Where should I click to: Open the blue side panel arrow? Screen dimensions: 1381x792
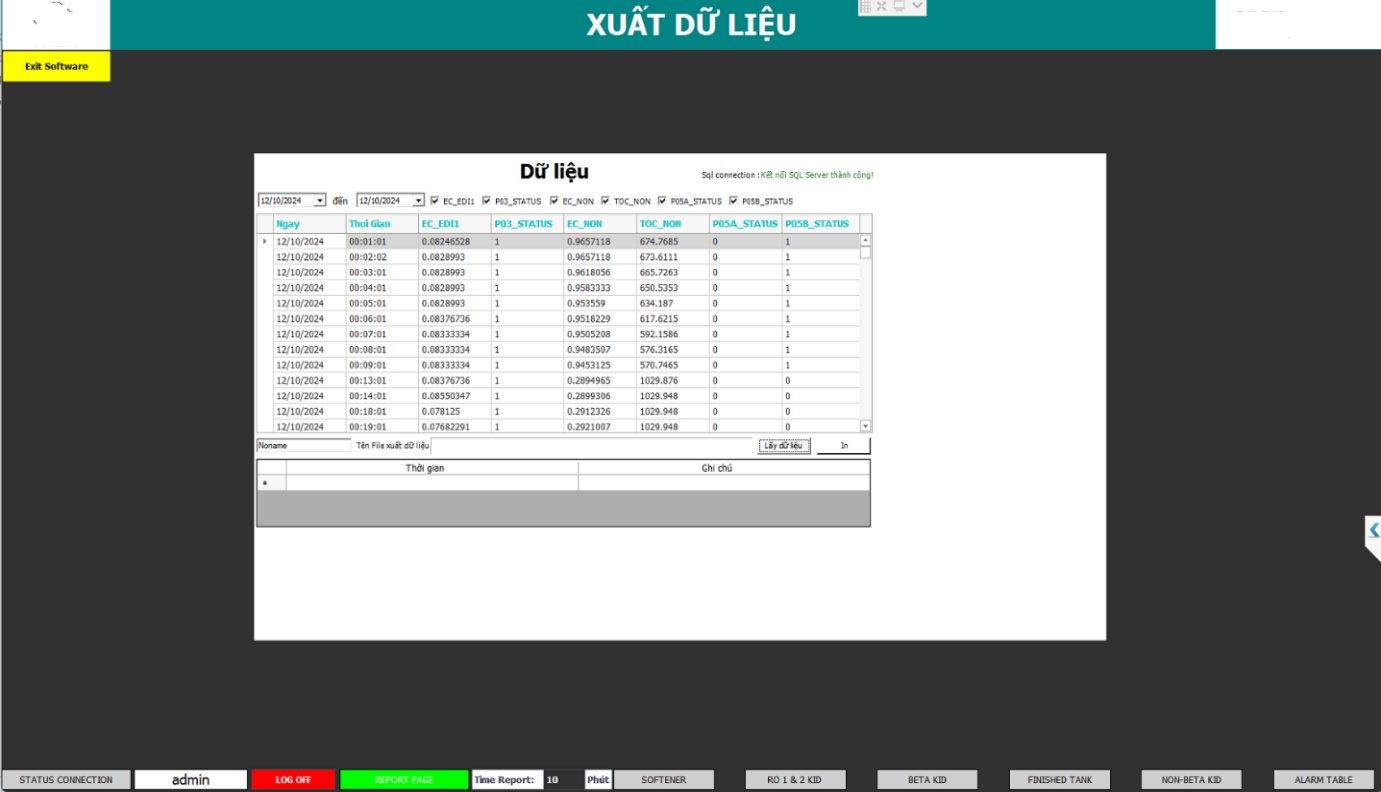tap(1374, 530)
